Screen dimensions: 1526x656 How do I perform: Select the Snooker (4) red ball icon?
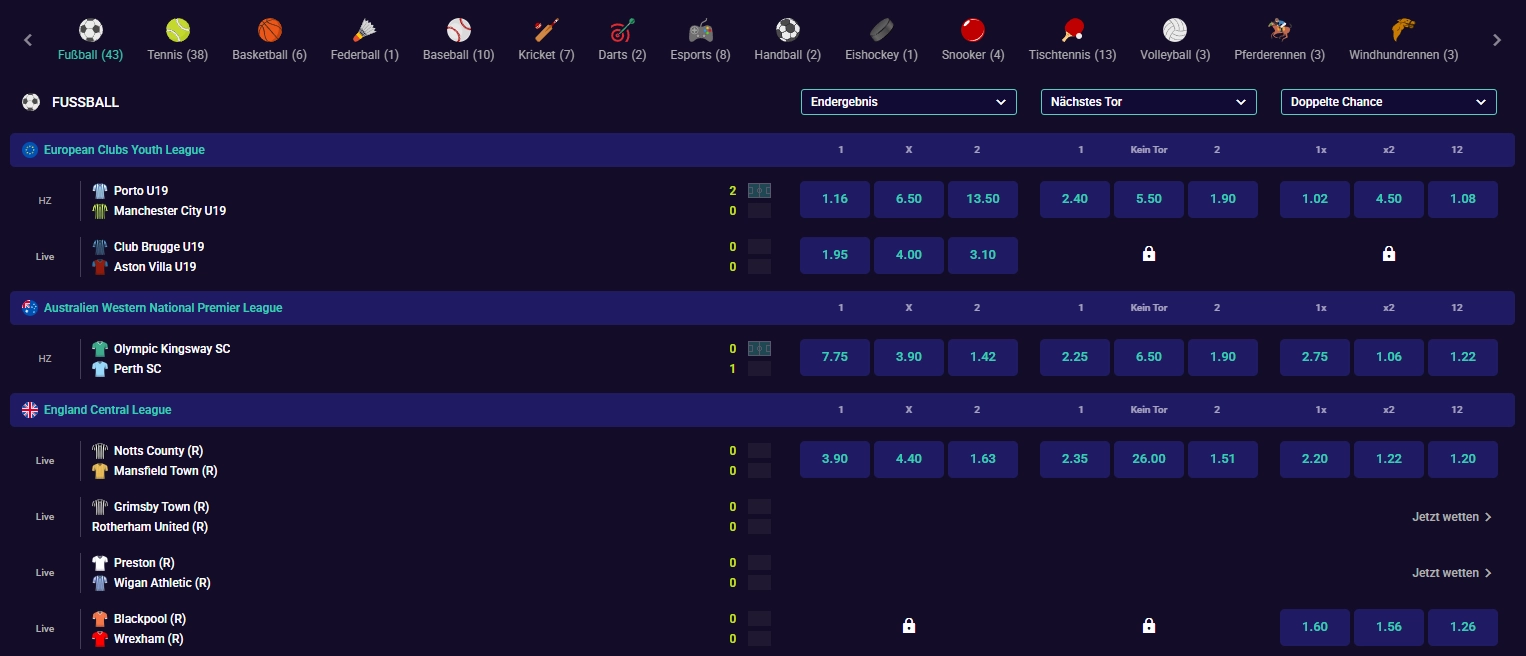(x=973, y=29)
